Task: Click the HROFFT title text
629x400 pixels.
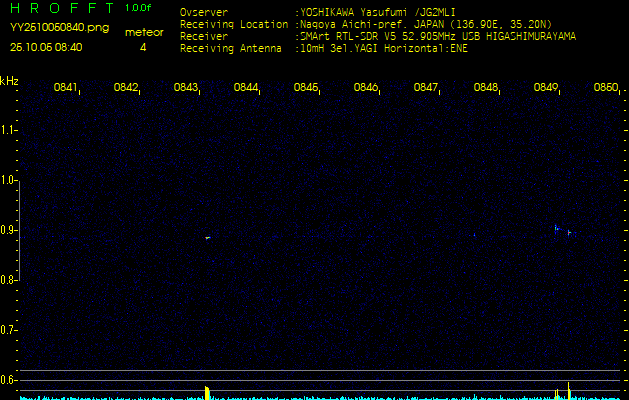Action: click(62, 8)
